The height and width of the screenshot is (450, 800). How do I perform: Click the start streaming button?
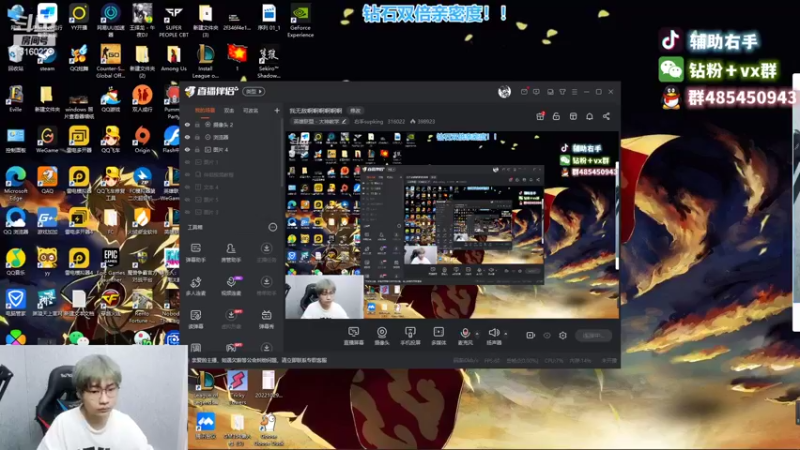click(593, 335)
